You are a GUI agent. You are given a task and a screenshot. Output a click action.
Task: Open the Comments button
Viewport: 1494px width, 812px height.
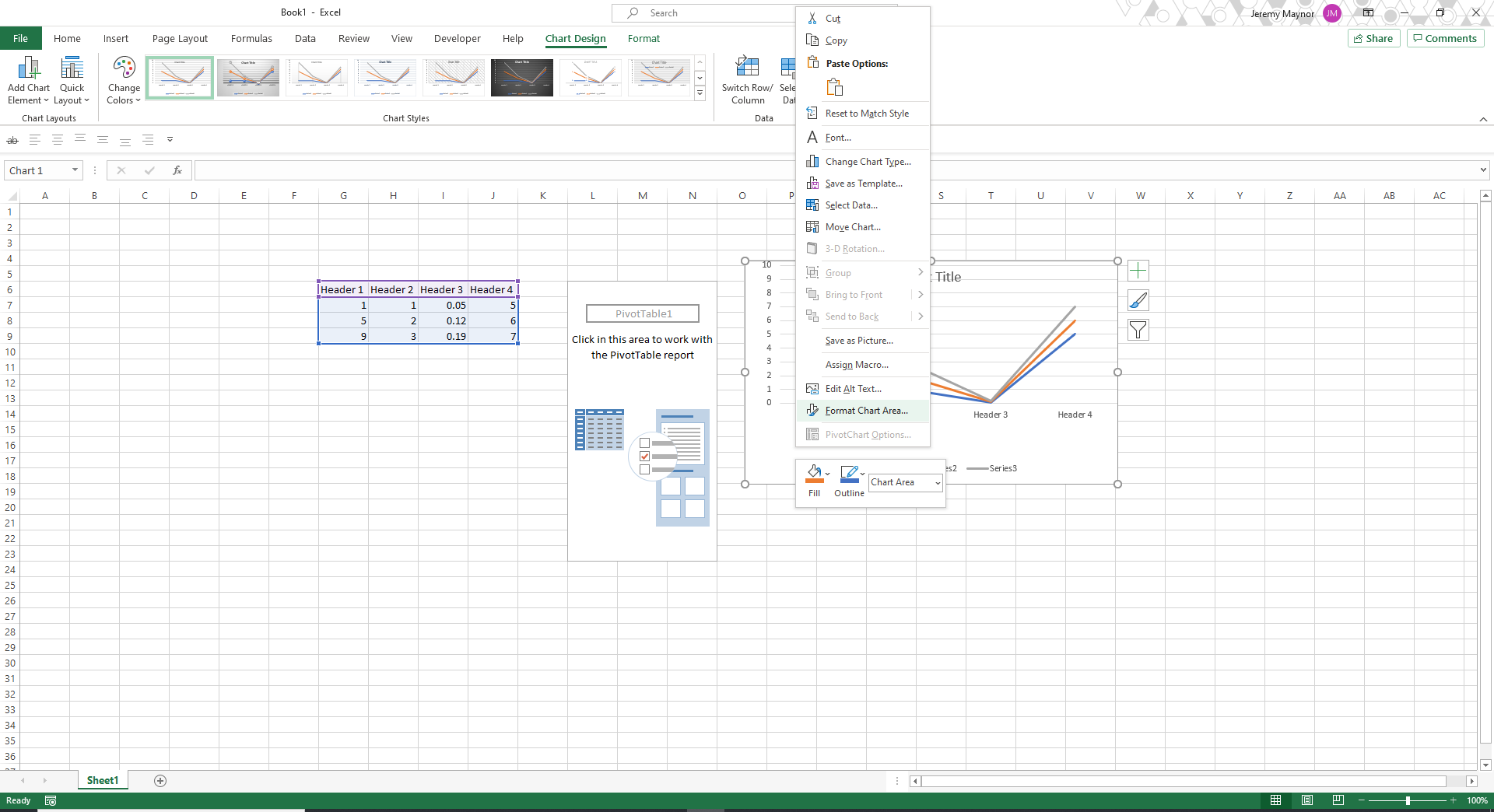click(x=1445, y=38)
